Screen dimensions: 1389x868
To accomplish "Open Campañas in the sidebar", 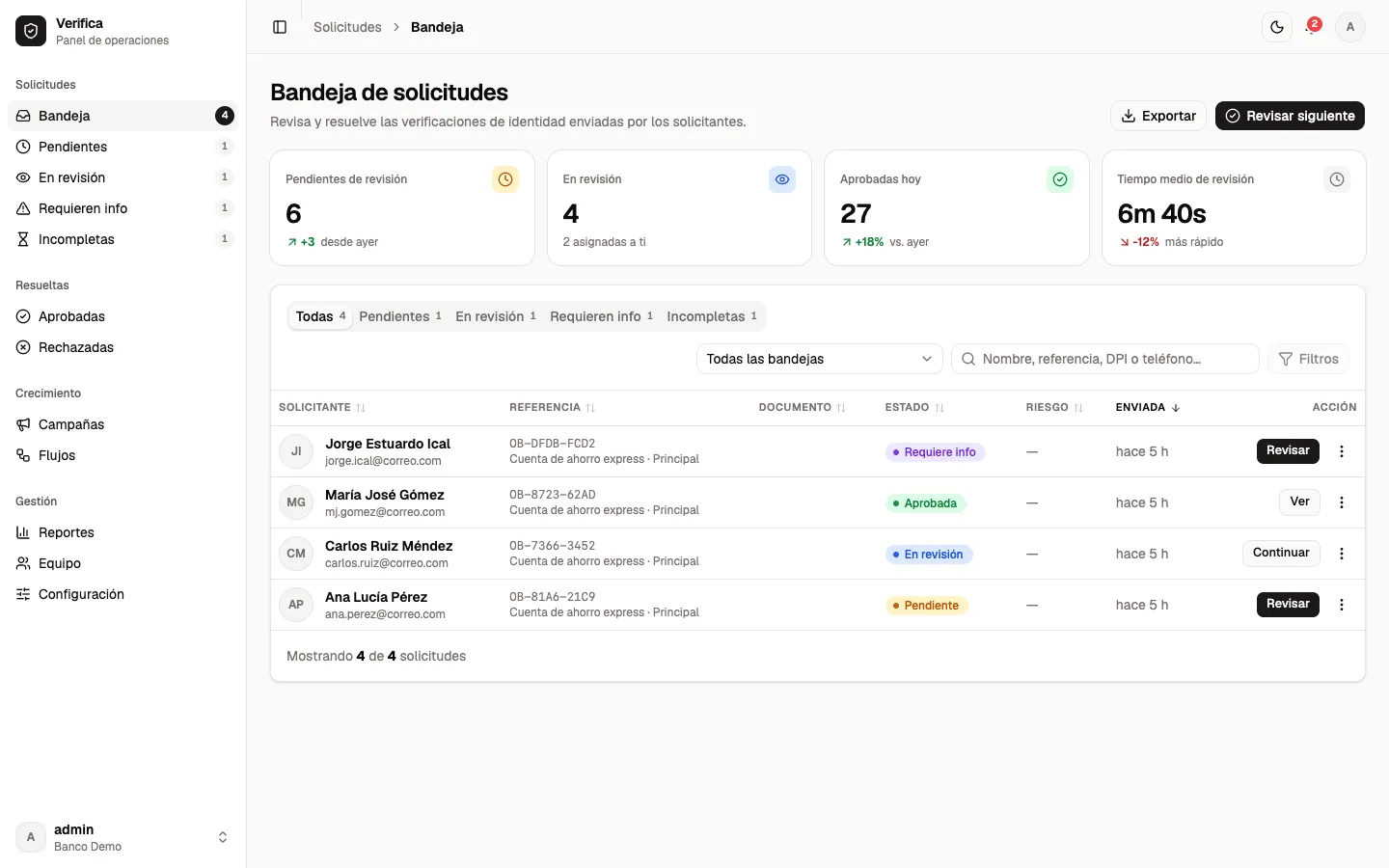I will 123,424.
